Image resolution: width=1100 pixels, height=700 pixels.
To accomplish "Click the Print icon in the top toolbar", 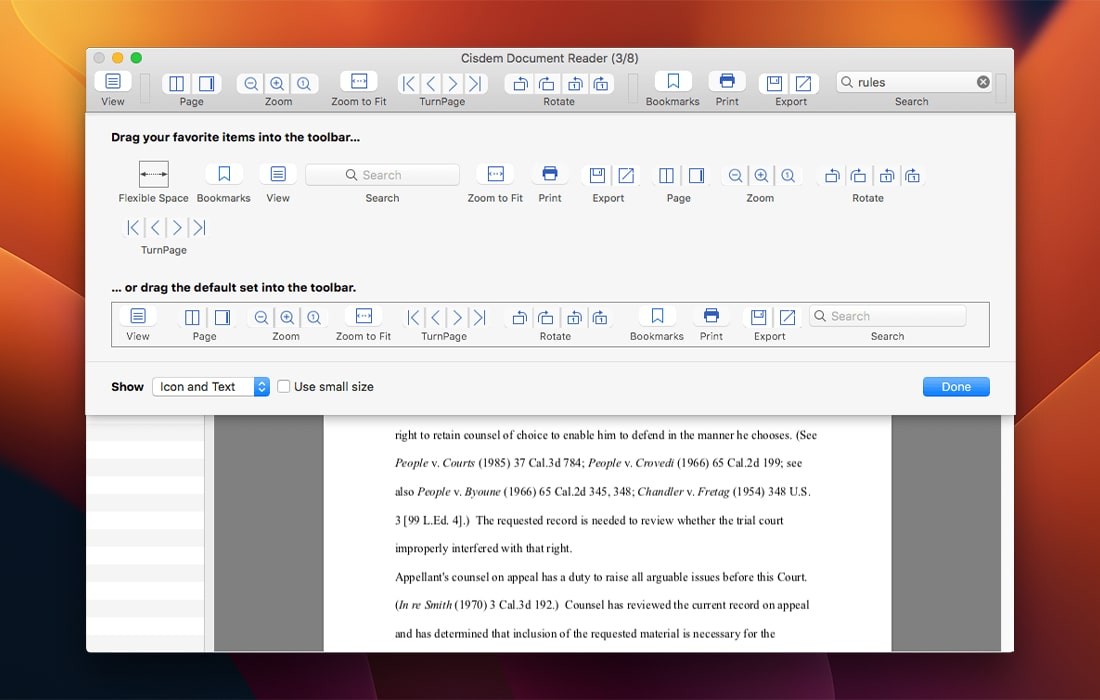I will click(727, 82).
